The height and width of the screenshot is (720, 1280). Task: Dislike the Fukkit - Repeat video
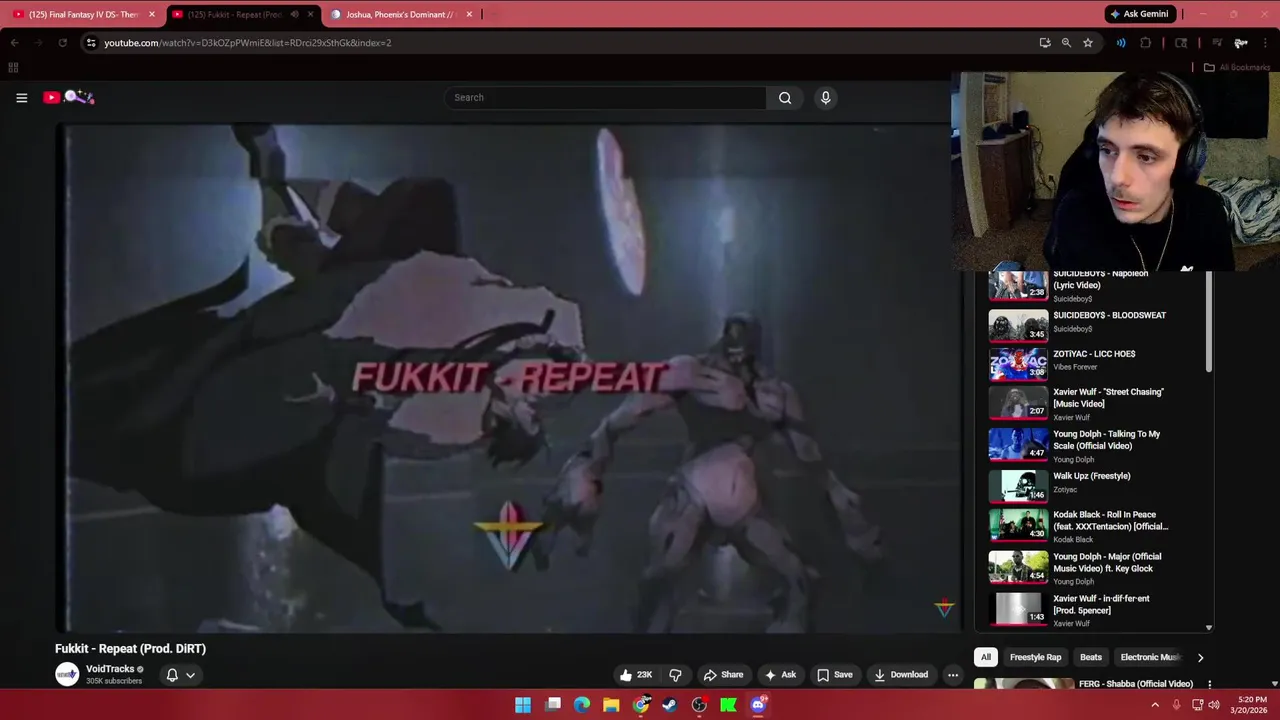pos(675,675)
